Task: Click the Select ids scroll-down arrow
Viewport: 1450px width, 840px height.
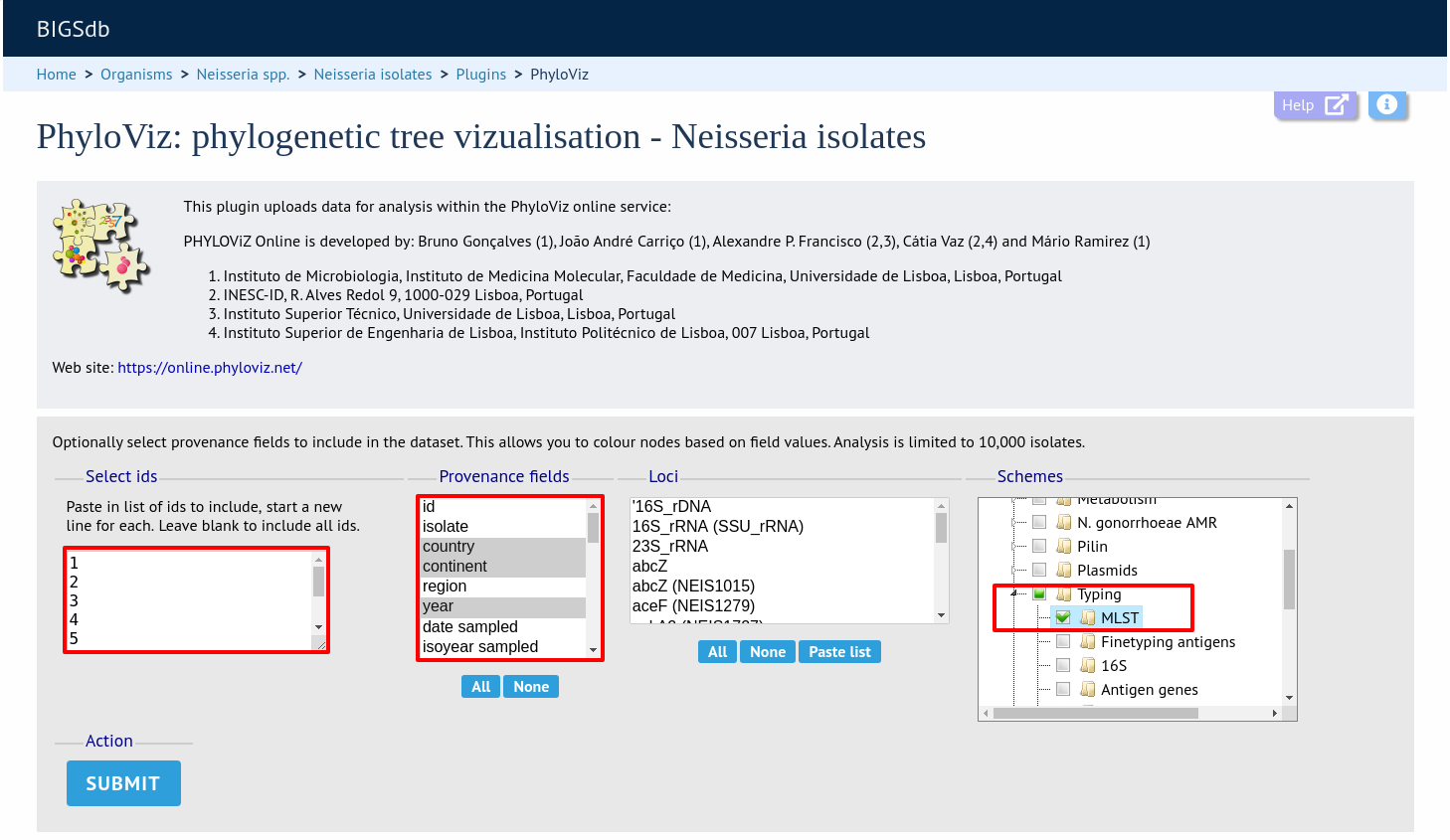Action: pyautogui.click(x=318, y=627)
